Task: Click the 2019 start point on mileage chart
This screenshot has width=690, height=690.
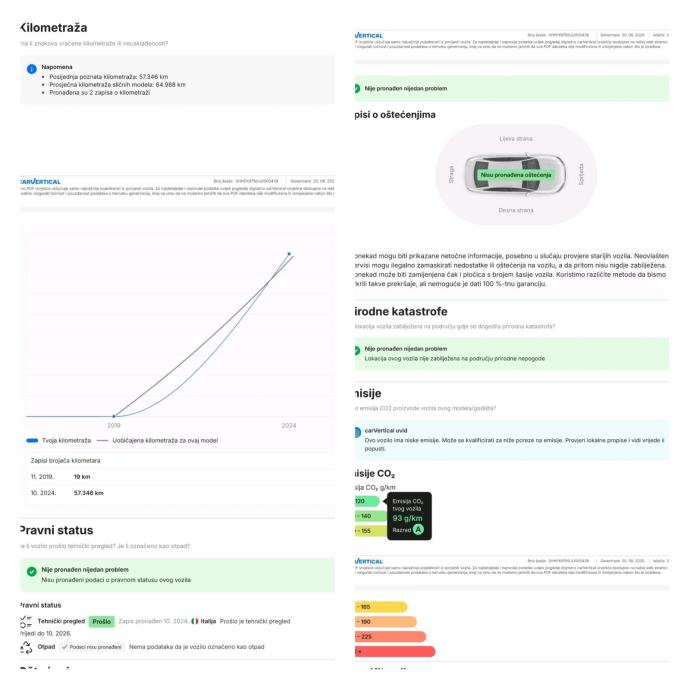Action: click(114, 415)
